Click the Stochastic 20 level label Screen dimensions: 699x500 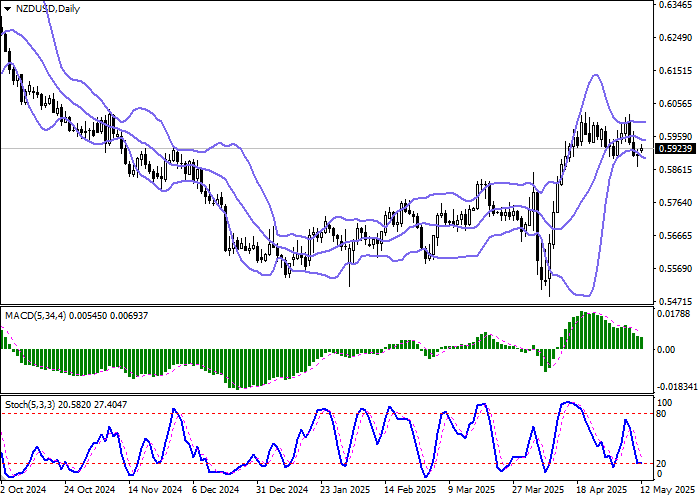663,464
